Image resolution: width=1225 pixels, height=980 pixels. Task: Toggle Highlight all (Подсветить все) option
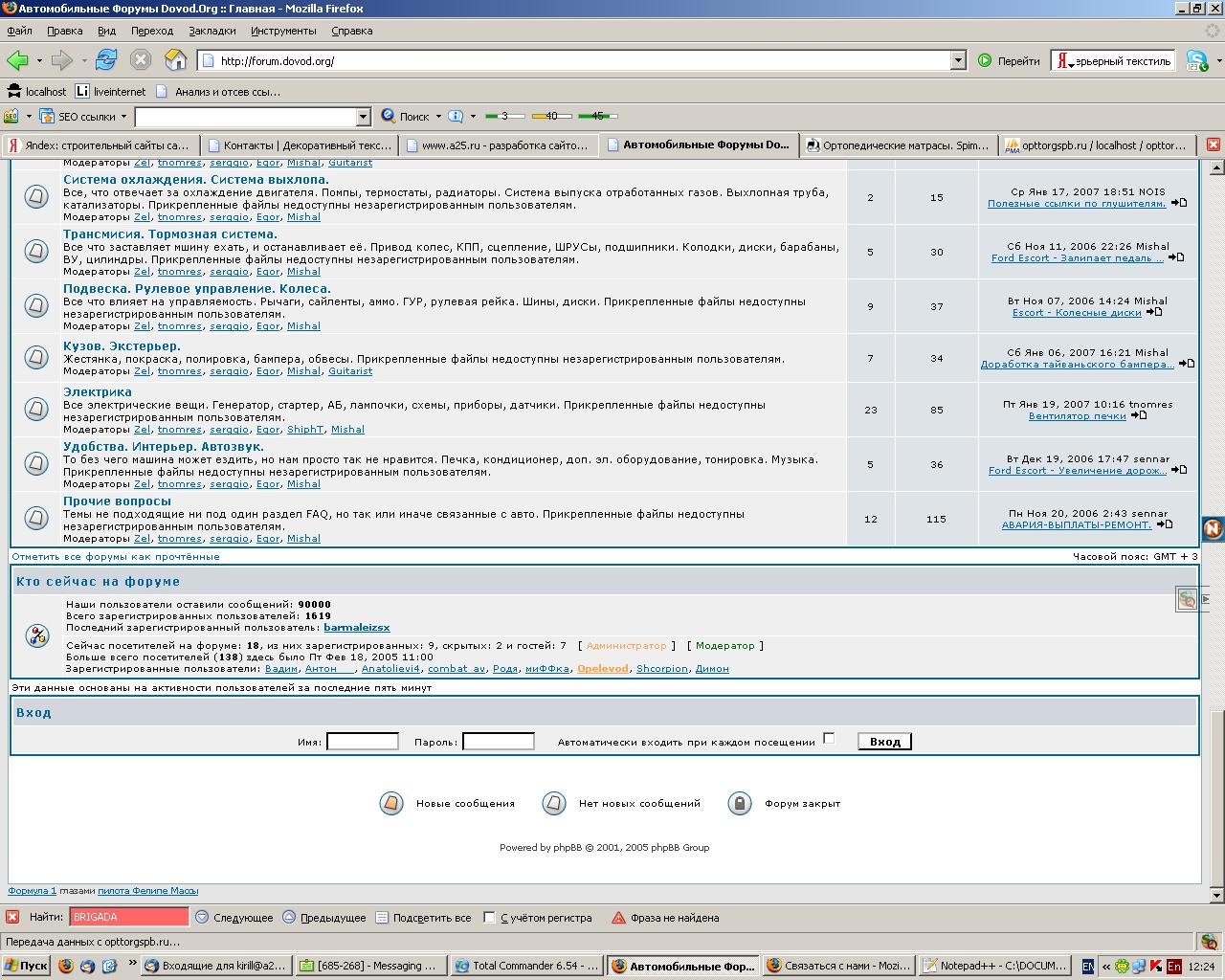point(423,917)
